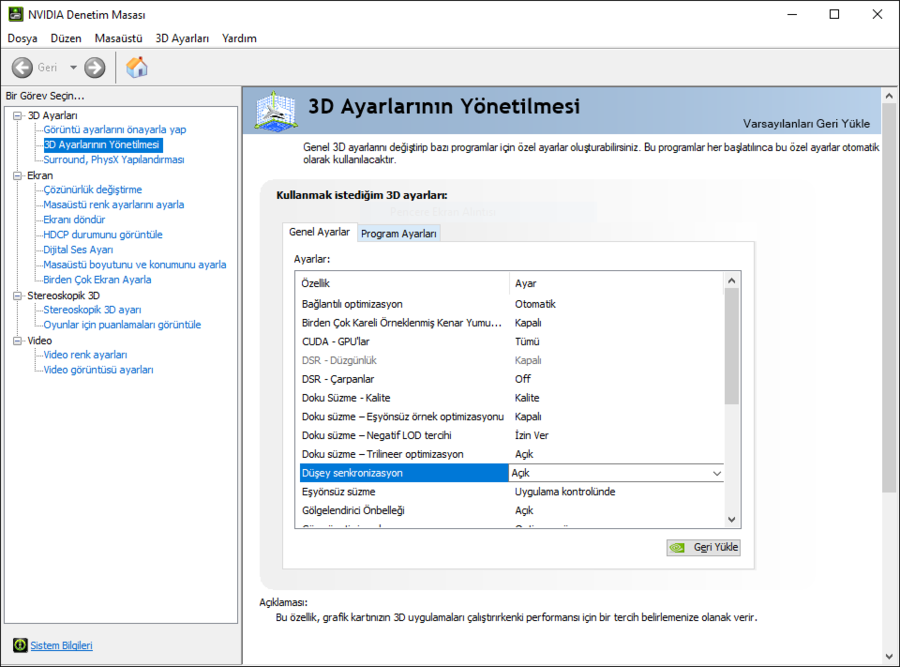Switch to the Genel Ayarlar tab
Image resolution: width=900 pixels, height=667 pixels.
(320, 232)
